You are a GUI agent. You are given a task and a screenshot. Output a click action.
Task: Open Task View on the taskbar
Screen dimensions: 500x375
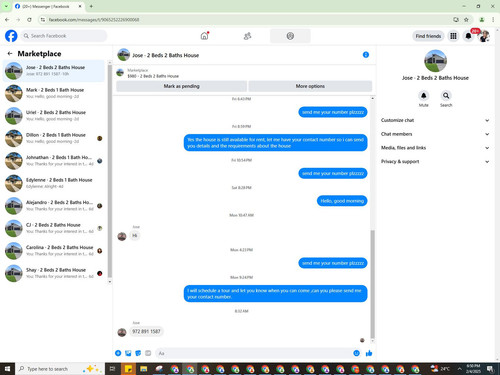click(113, 369)
